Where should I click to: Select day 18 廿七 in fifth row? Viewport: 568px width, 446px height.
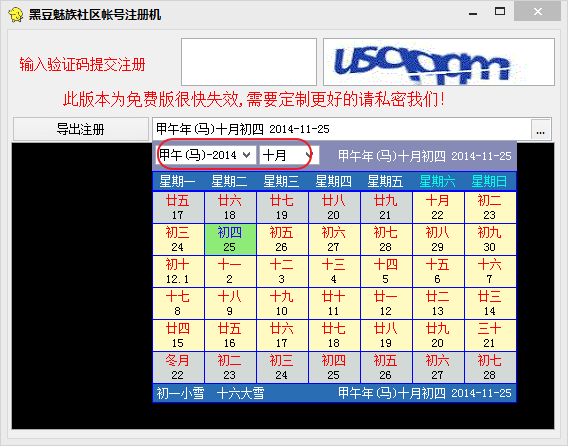coord(334,335)
